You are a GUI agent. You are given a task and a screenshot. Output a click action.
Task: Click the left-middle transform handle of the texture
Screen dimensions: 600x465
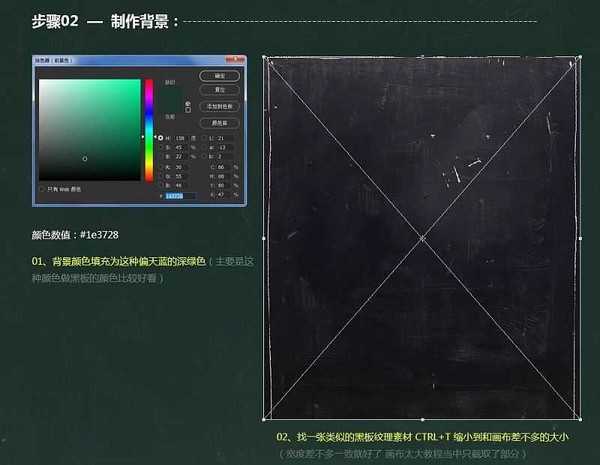point(264,238)
